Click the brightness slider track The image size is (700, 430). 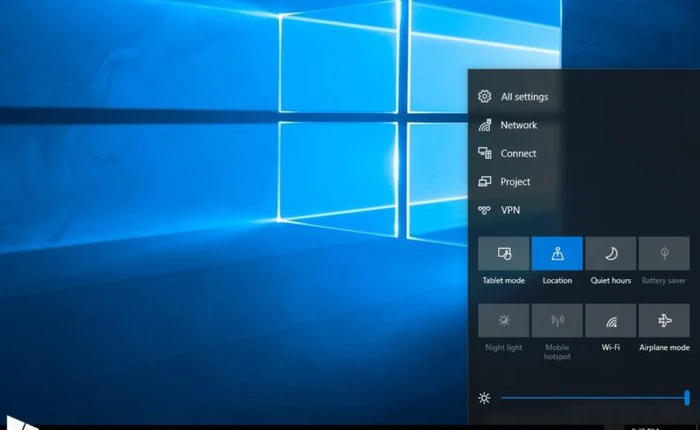point(593,397)
